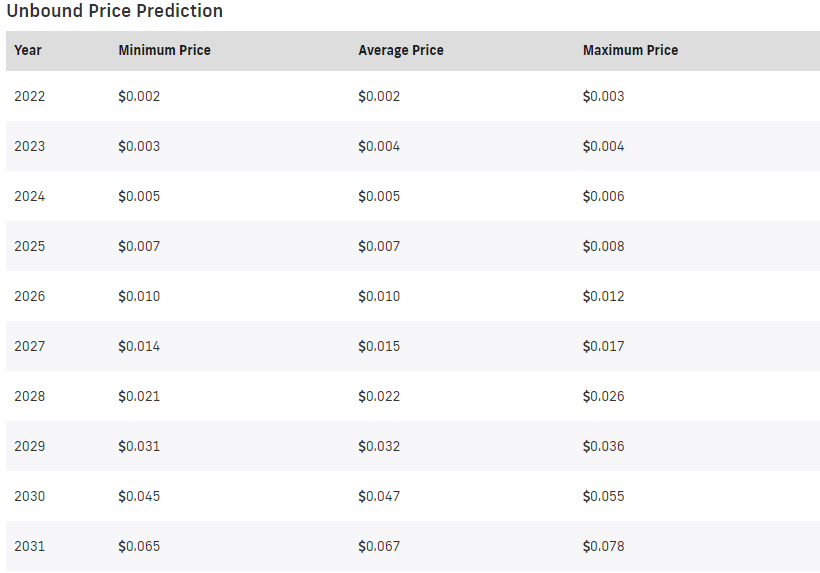This screenshot has width=820, height=573.
Task: Click the 2023 minimum price $0.003
Action: coord(139,146)
